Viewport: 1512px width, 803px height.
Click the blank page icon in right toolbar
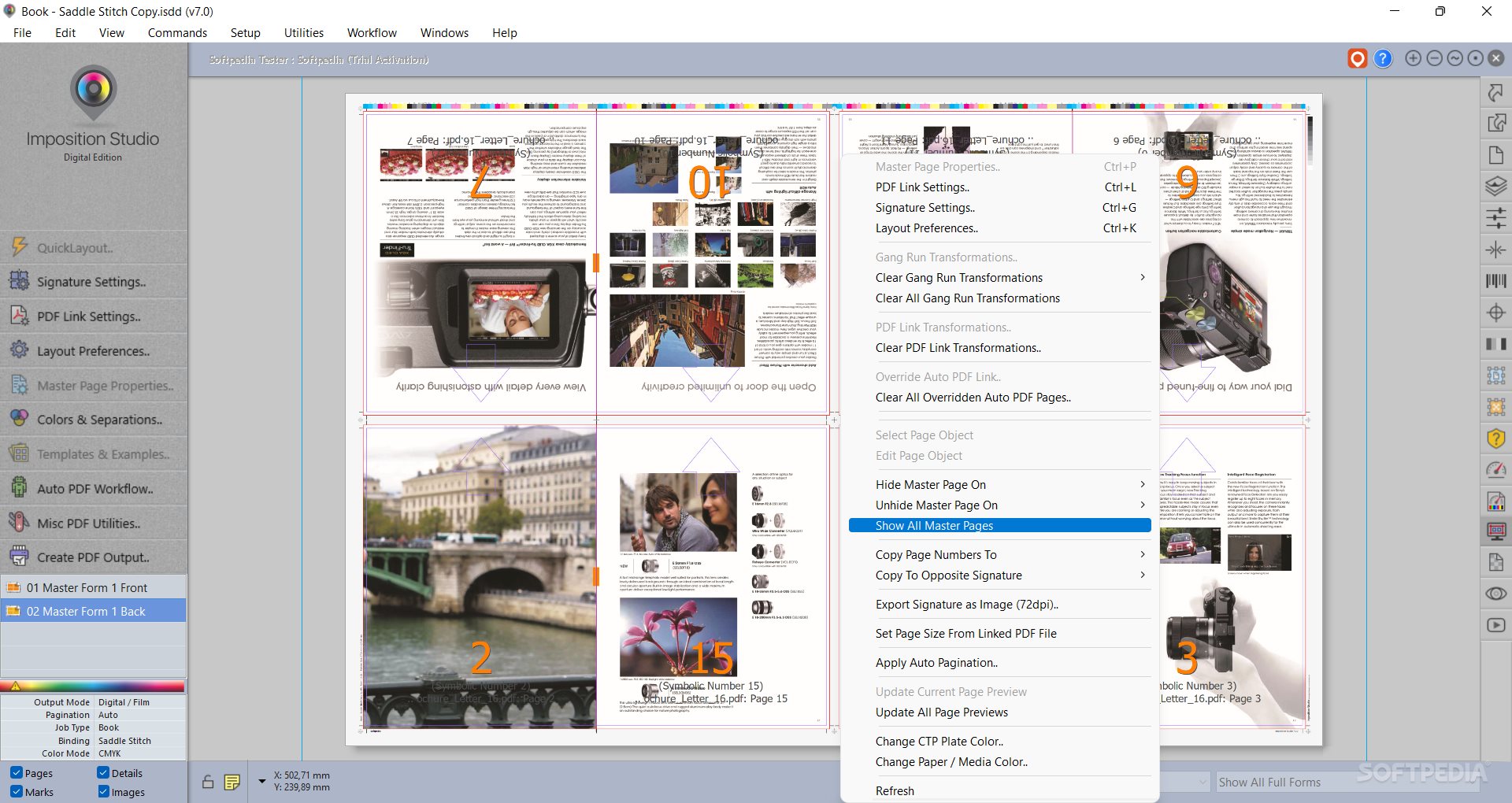[1495, 155]
